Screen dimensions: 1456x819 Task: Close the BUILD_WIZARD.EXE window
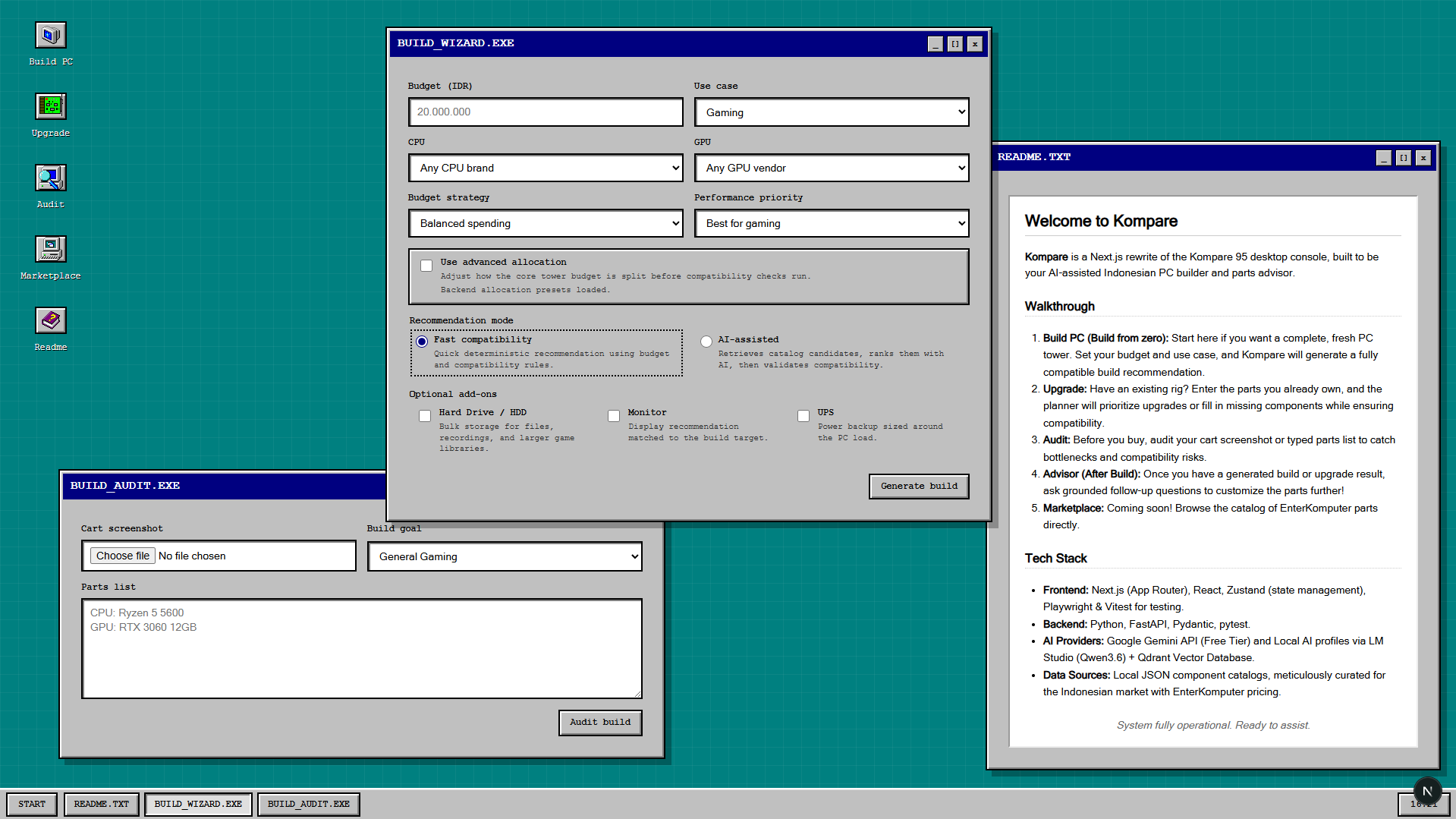(x=975, y=44)
